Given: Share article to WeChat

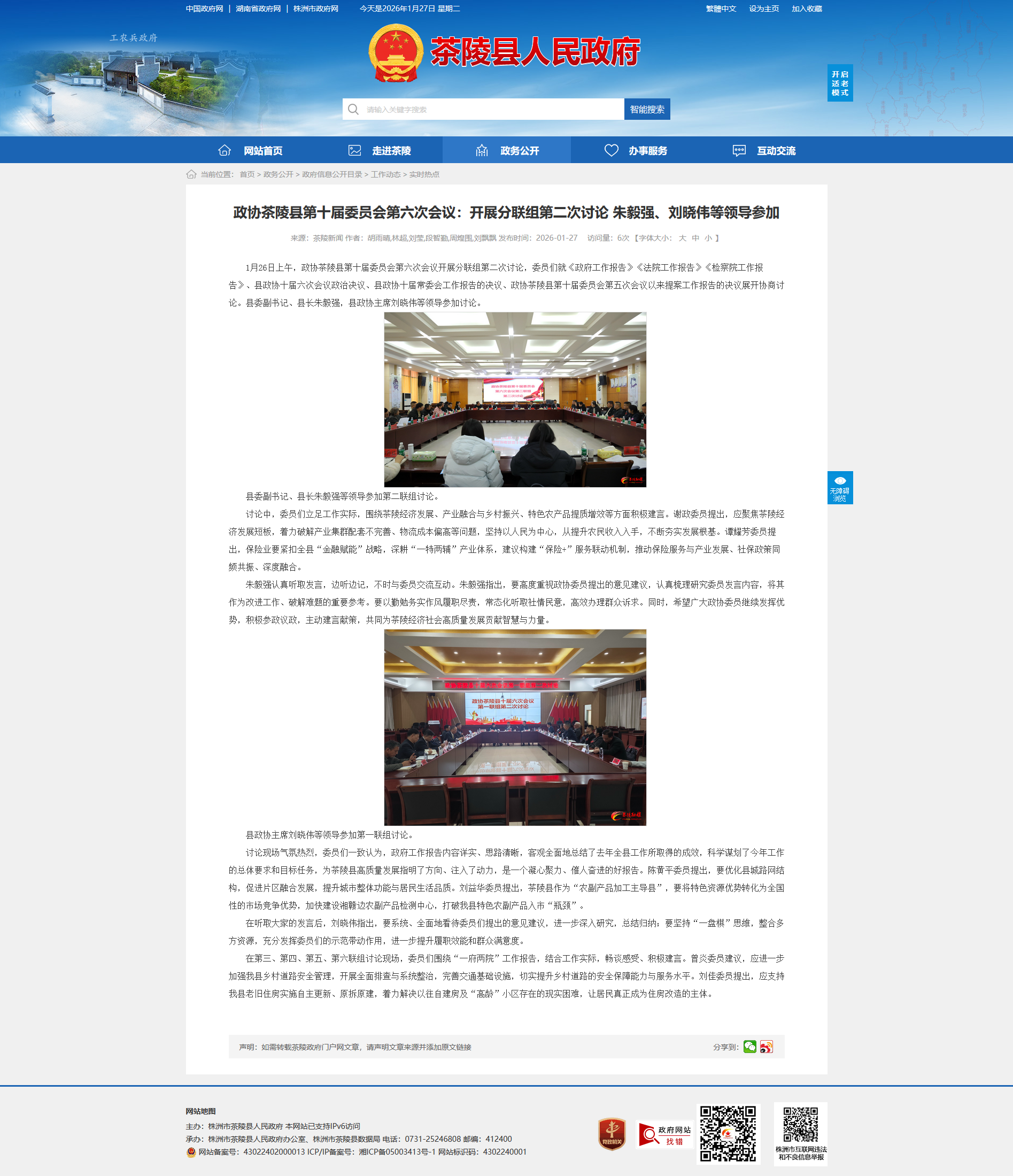Looking at the screenshot, I should (x=749, y=1047).
